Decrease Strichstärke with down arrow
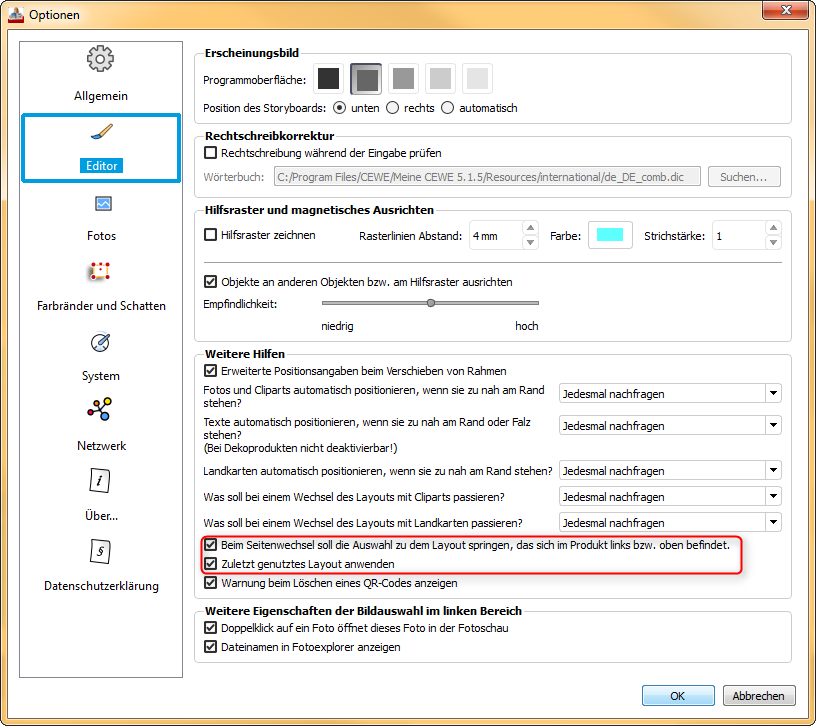 point(773,242)
